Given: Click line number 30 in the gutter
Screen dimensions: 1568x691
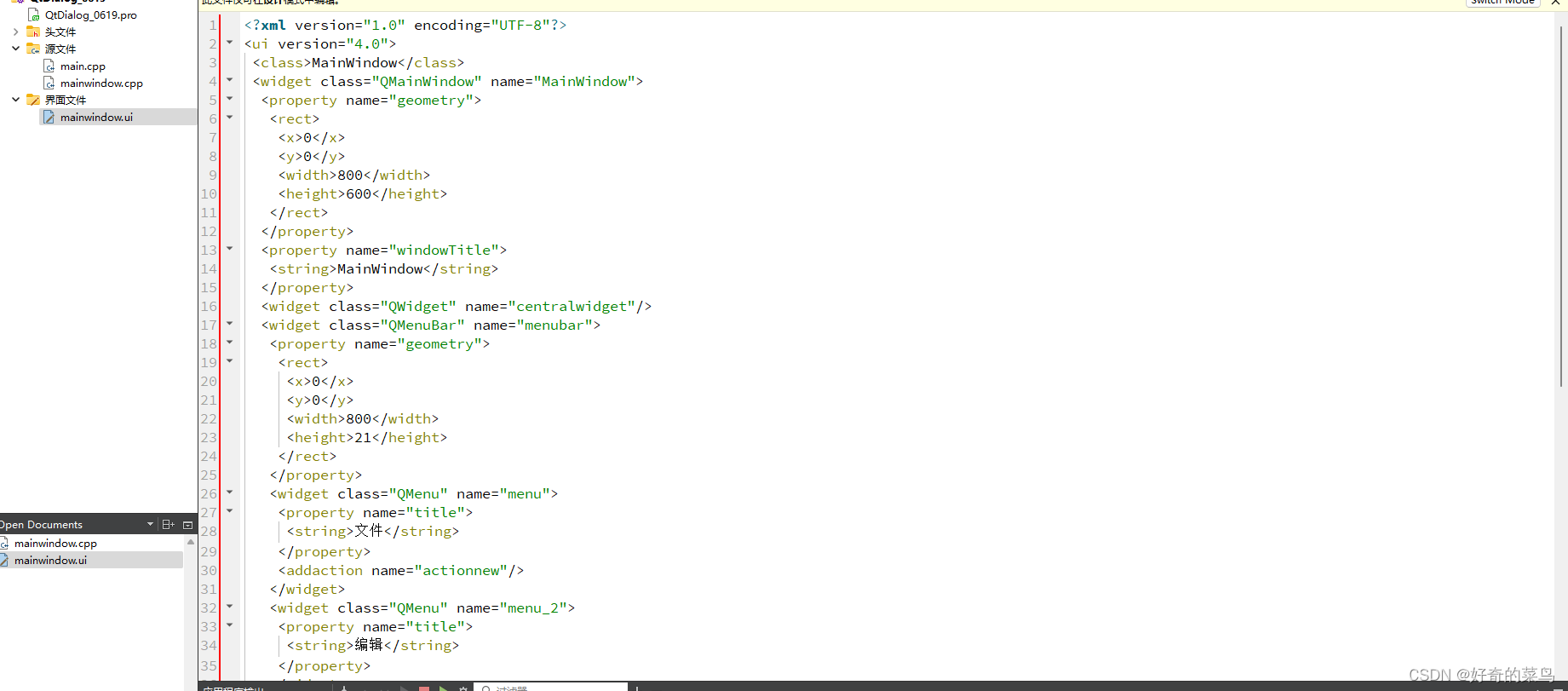Looking at the screenshot, I should (x=209, y=570).
